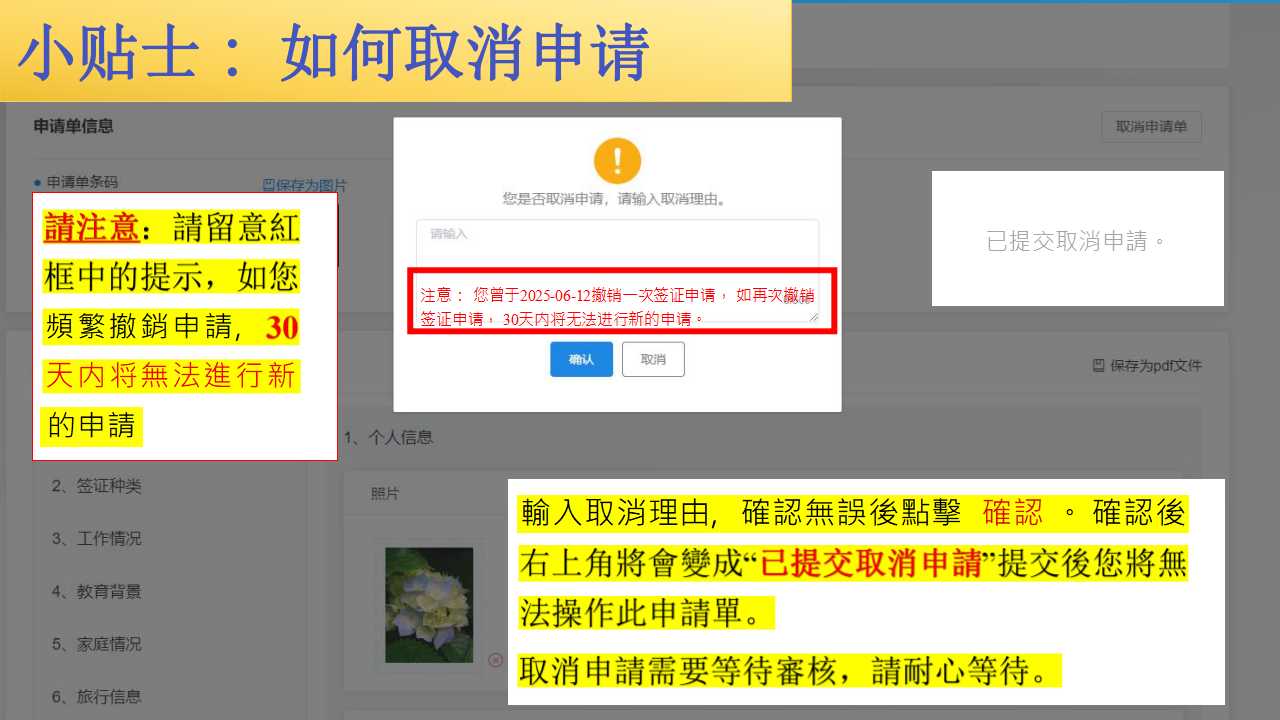This screenshot has height=720, width=1280.
Task: Click the 已提交取消申請 status text
Action: pos(1077,241)
